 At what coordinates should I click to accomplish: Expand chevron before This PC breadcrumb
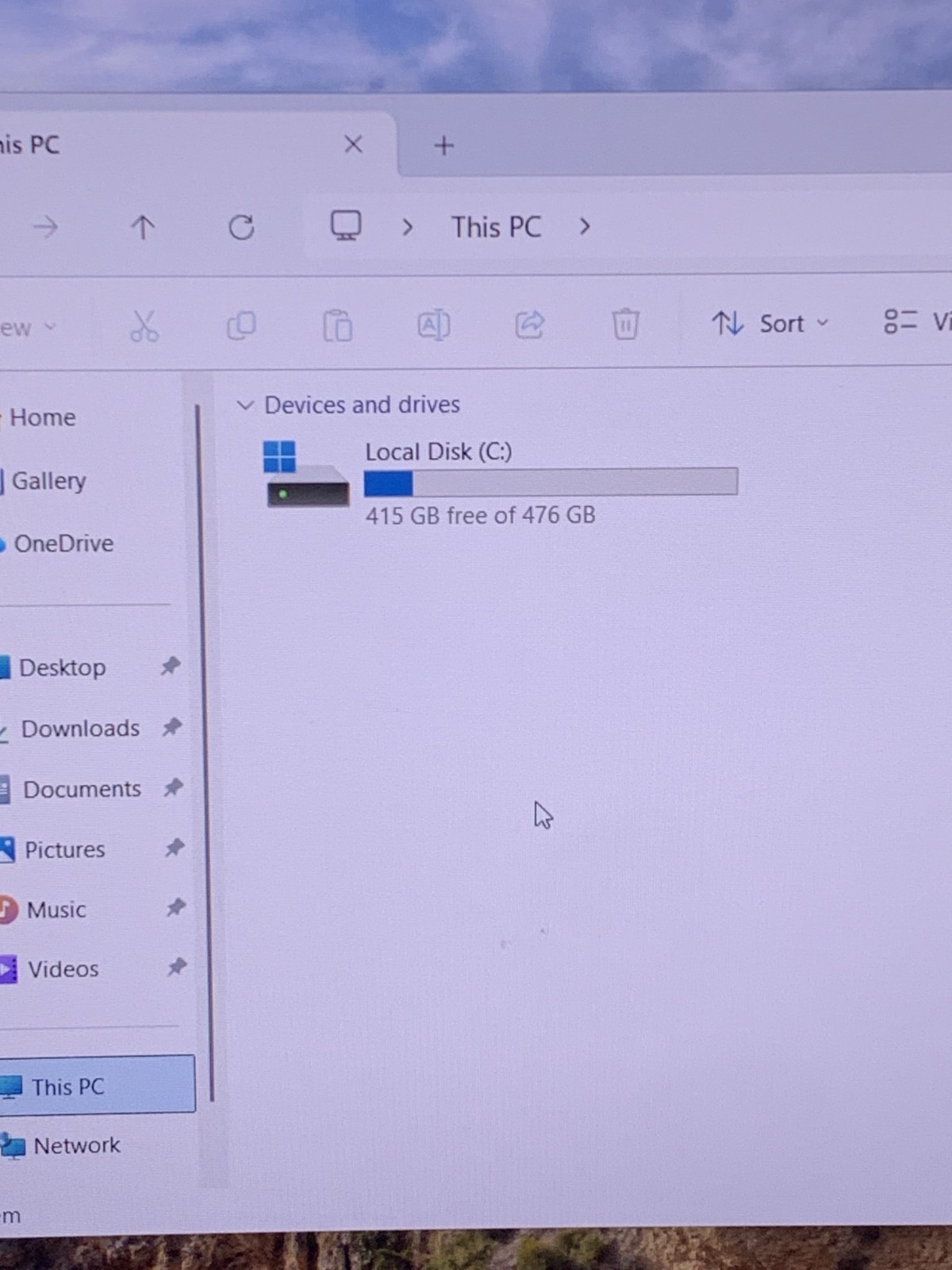coord(408,228)
